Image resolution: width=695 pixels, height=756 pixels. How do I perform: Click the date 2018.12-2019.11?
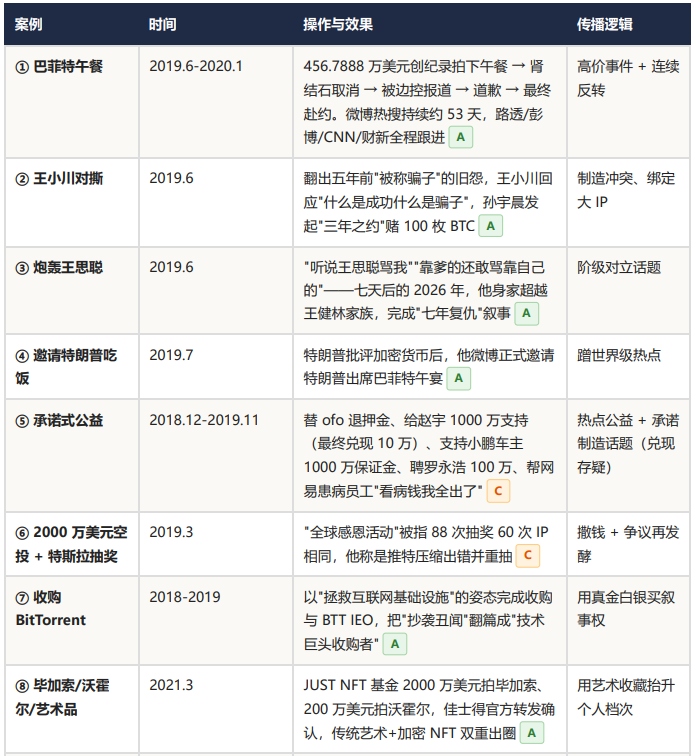point(204,420)
